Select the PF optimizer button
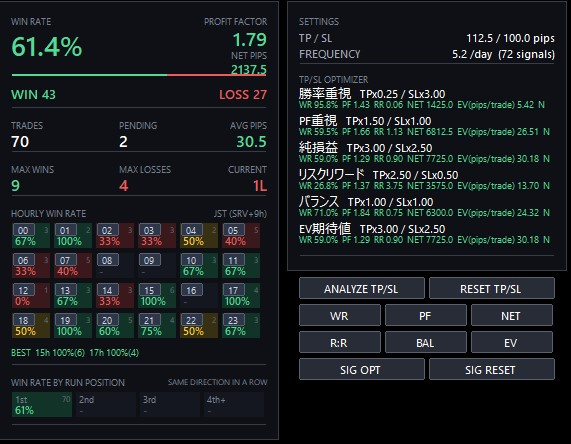 [426, 315]
